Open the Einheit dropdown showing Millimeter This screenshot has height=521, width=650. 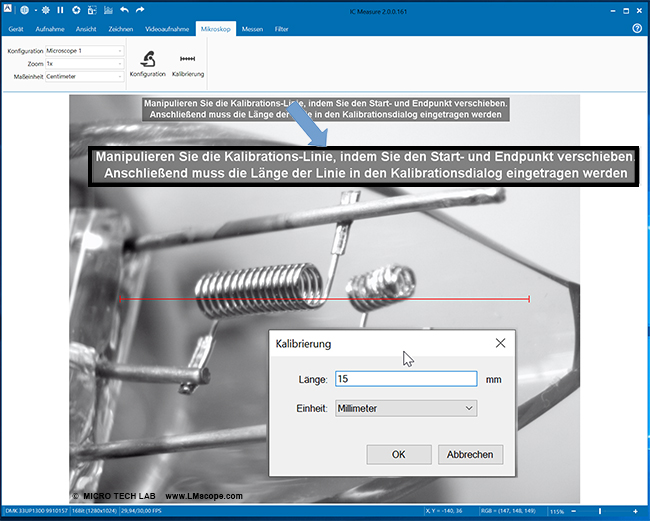(406, 408)
